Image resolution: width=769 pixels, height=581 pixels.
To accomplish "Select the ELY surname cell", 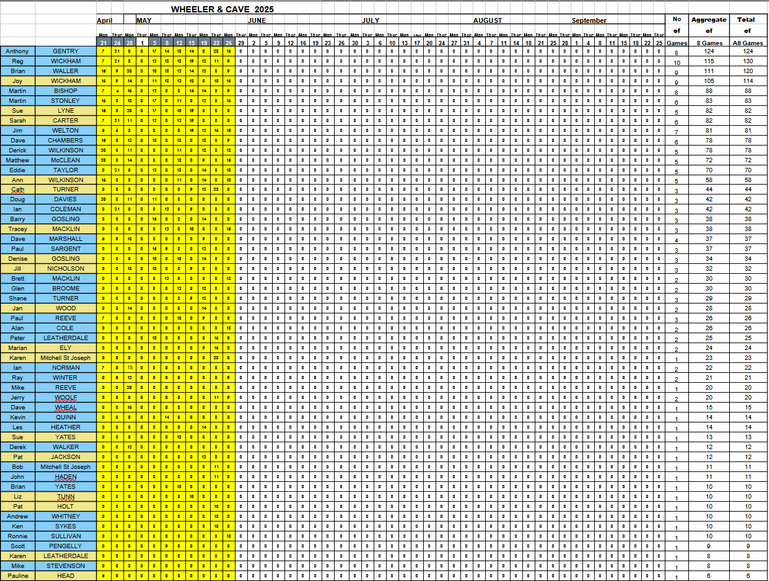I will pos(66,348).
